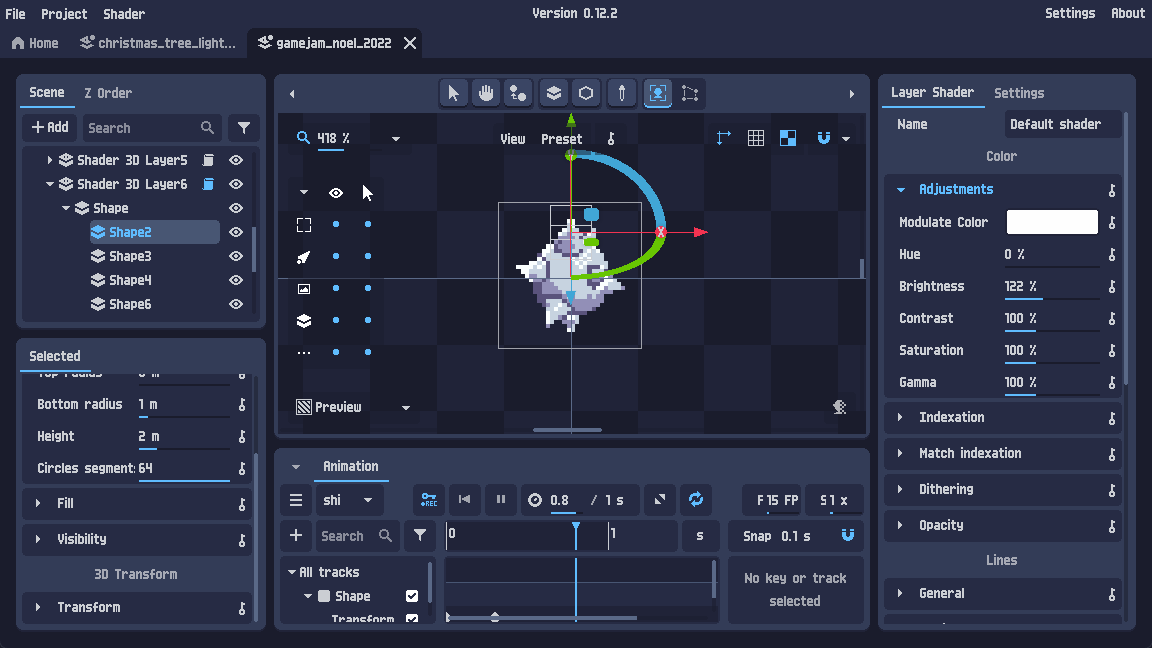Activate the hand pan tool
The image size is (1152, 648).
486,93
